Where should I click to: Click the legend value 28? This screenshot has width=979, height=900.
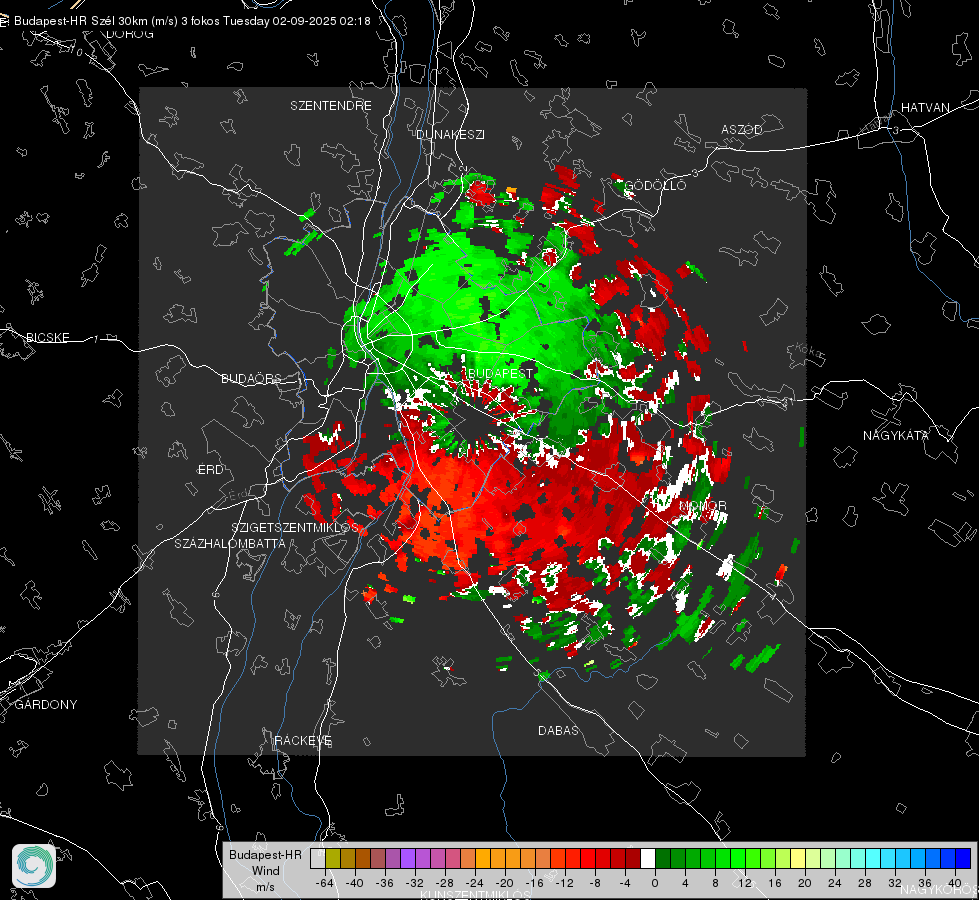pos(865,883)
